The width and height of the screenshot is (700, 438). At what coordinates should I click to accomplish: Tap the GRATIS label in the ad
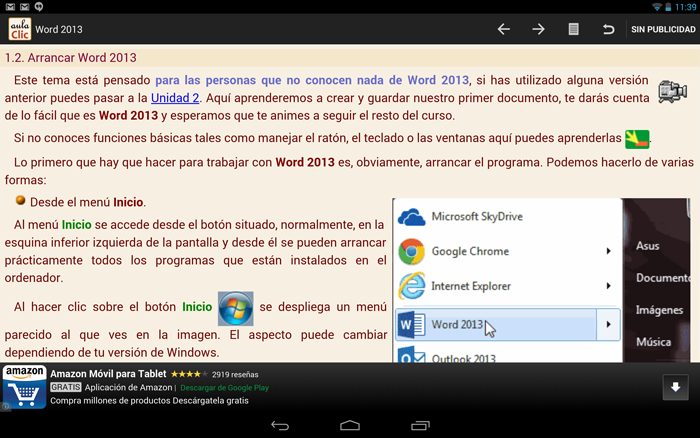pyautogui.click(x=66, y=387)
